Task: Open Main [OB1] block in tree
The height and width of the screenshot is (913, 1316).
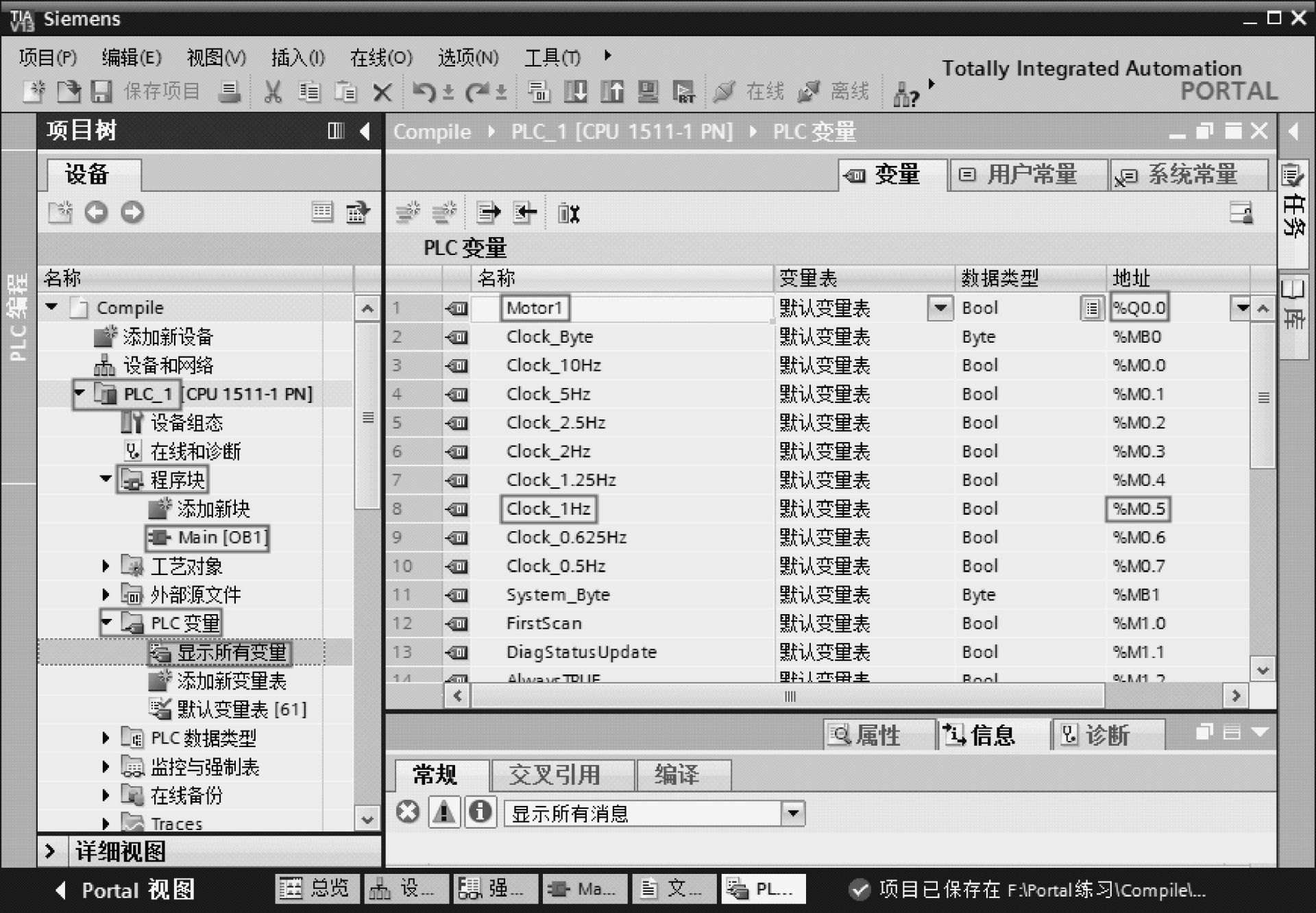Action: (x=208, y=537)
